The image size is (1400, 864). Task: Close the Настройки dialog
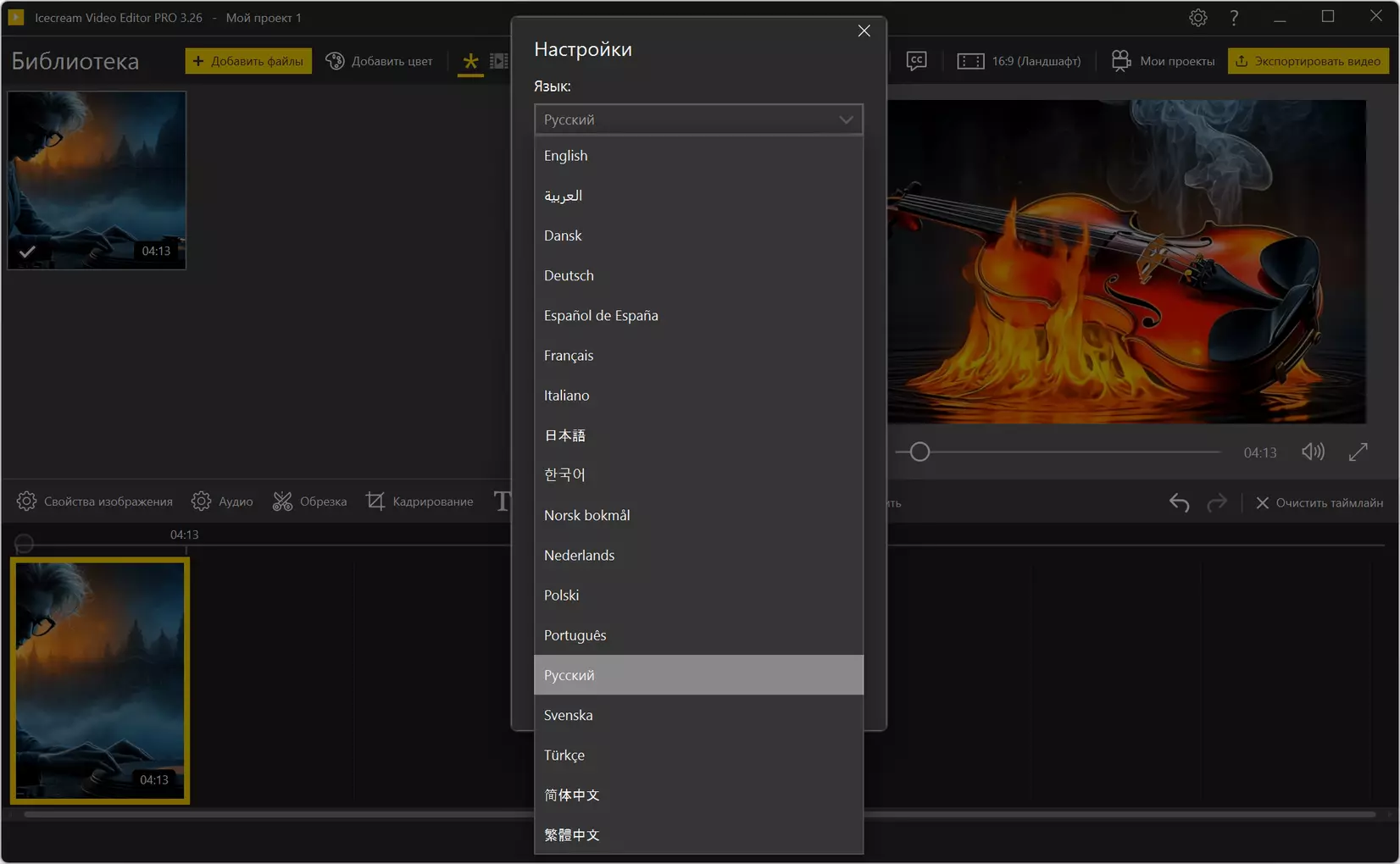pyautogui.click(x=864, y=30)
